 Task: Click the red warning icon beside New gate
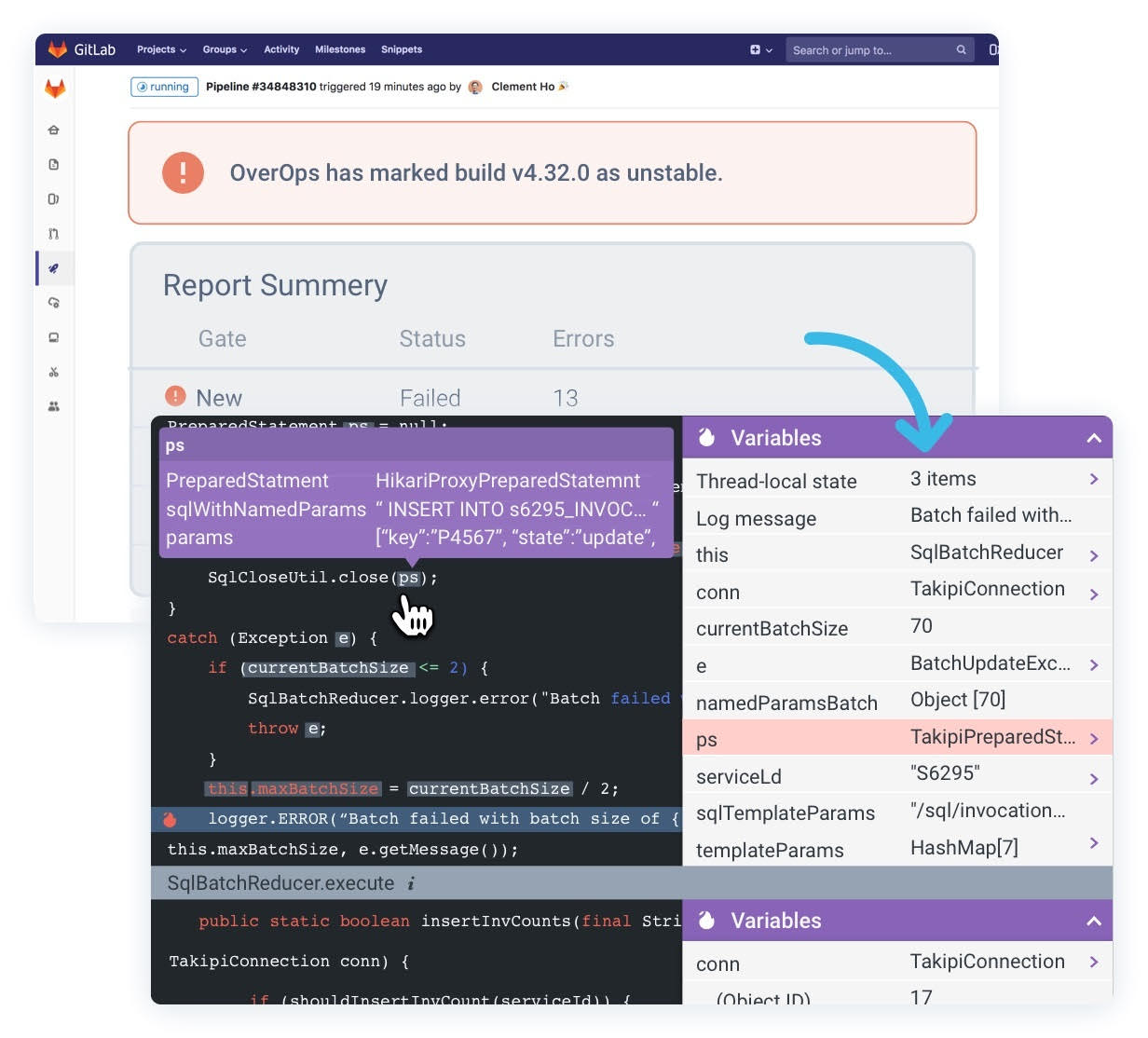pyautogui.click(x=175, y=396)
